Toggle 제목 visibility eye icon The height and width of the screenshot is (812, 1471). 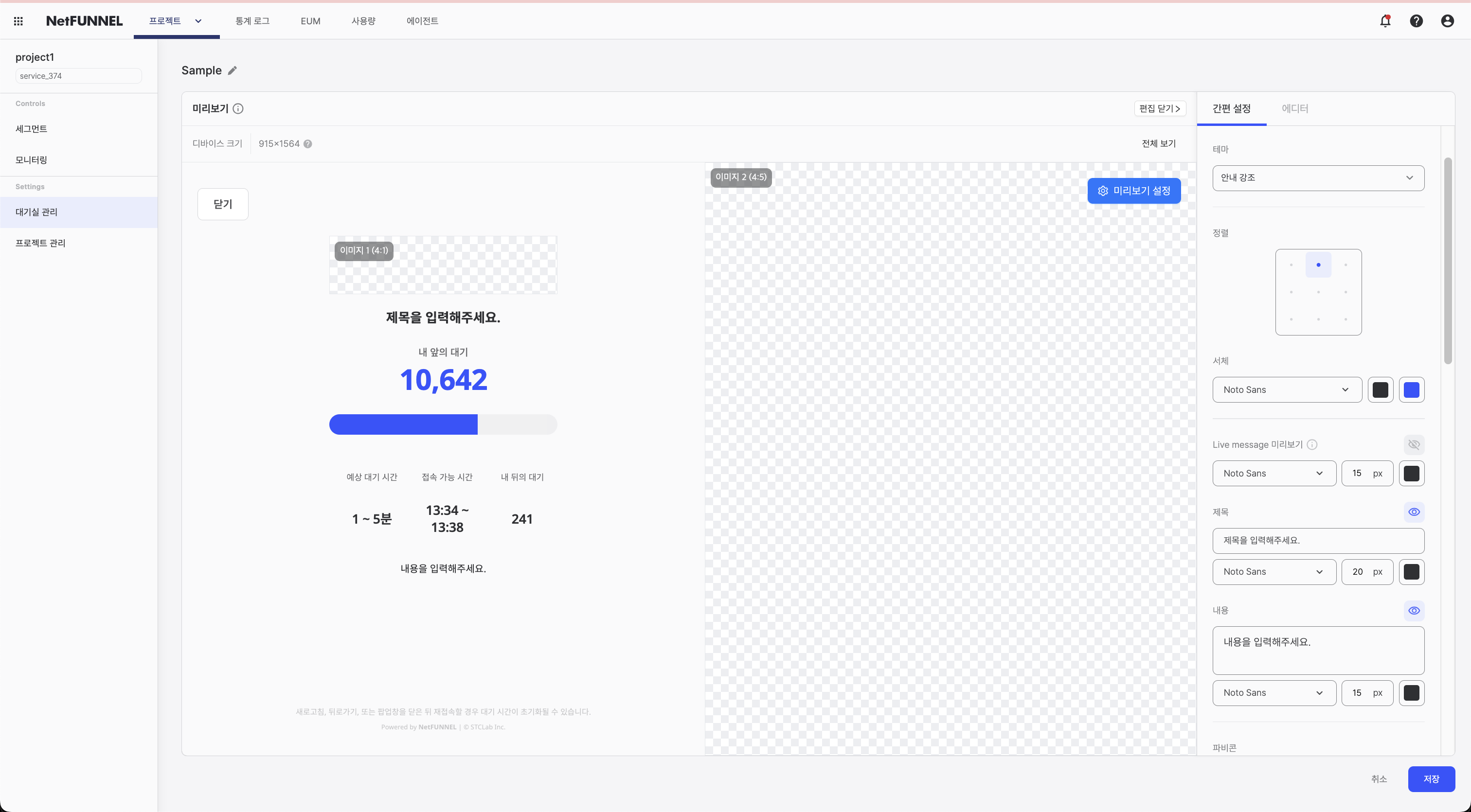pos(1414,512)
